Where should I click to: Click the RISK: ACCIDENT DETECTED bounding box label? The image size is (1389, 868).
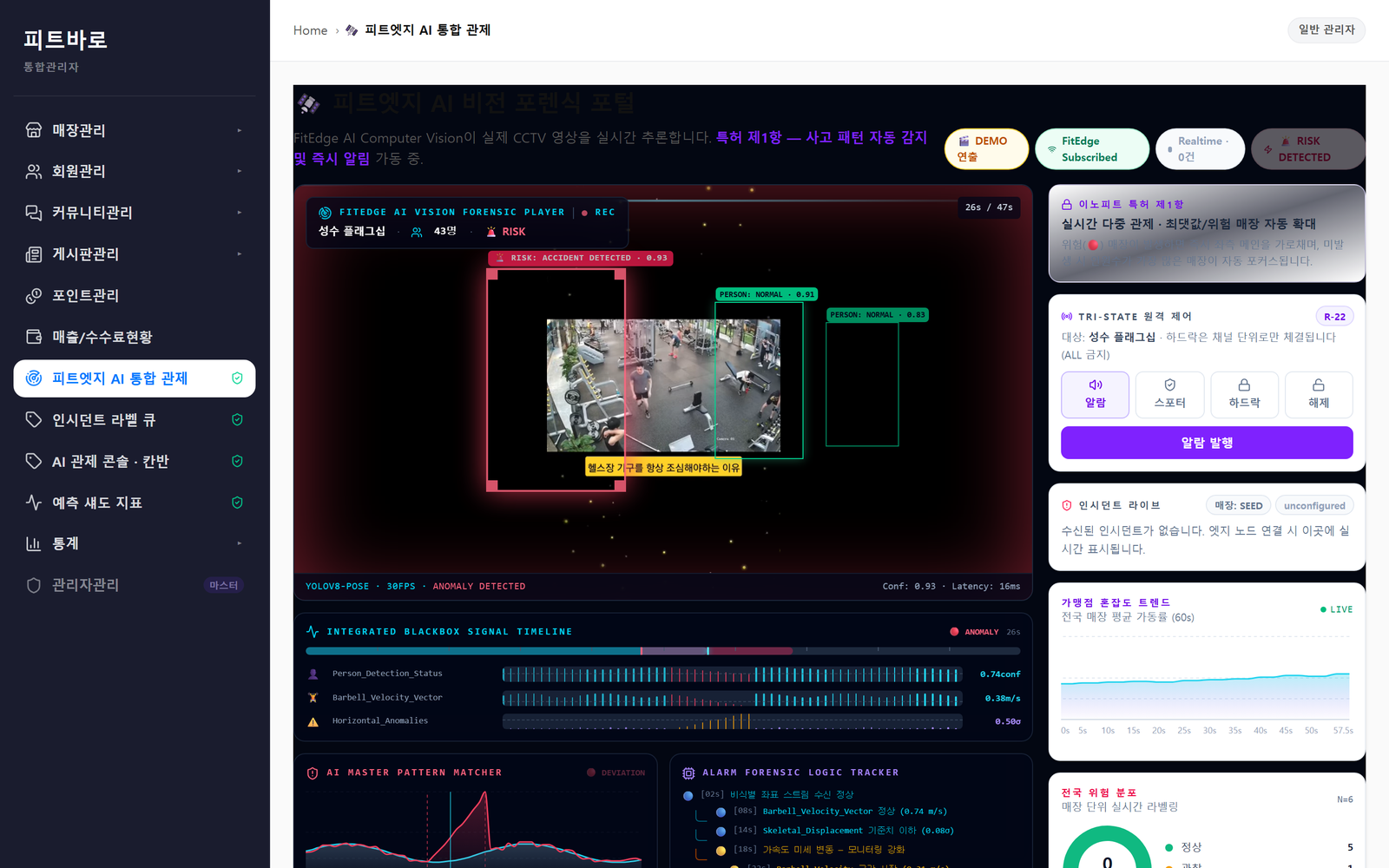(x=582, y=258)
